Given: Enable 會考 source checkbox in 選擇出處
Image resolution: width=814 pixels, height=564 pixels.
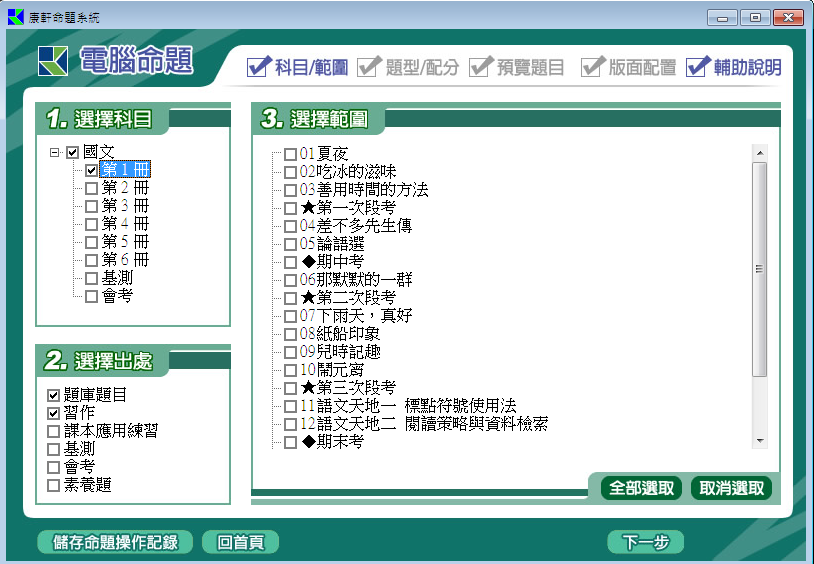Looking at the screenshot, I should (x=53, y=467).
